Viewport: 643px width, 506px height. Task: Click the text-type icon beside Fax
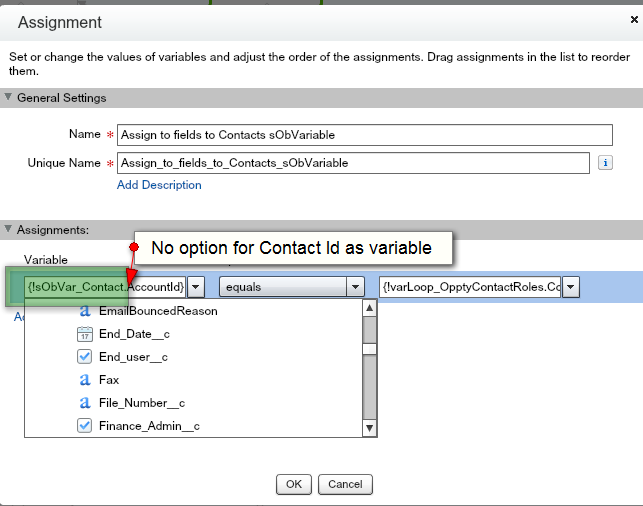[85, 380]
